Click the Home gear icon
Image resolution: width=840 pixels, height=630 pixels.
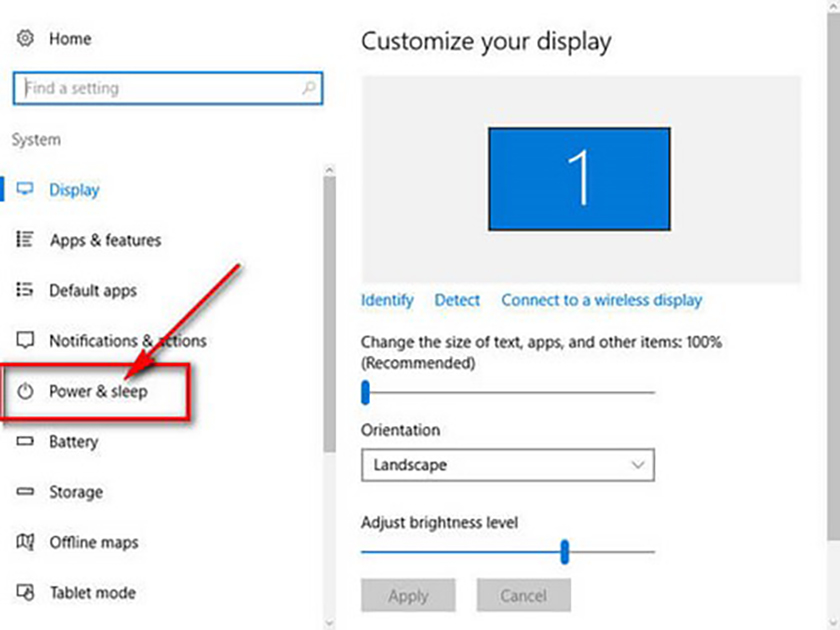[24, 38]
